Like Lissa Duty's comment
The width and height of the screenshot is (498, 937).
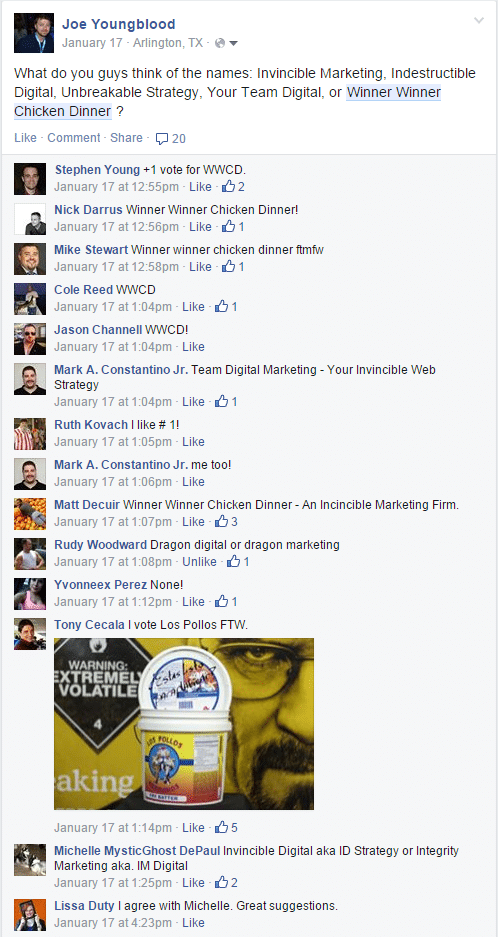193,923
